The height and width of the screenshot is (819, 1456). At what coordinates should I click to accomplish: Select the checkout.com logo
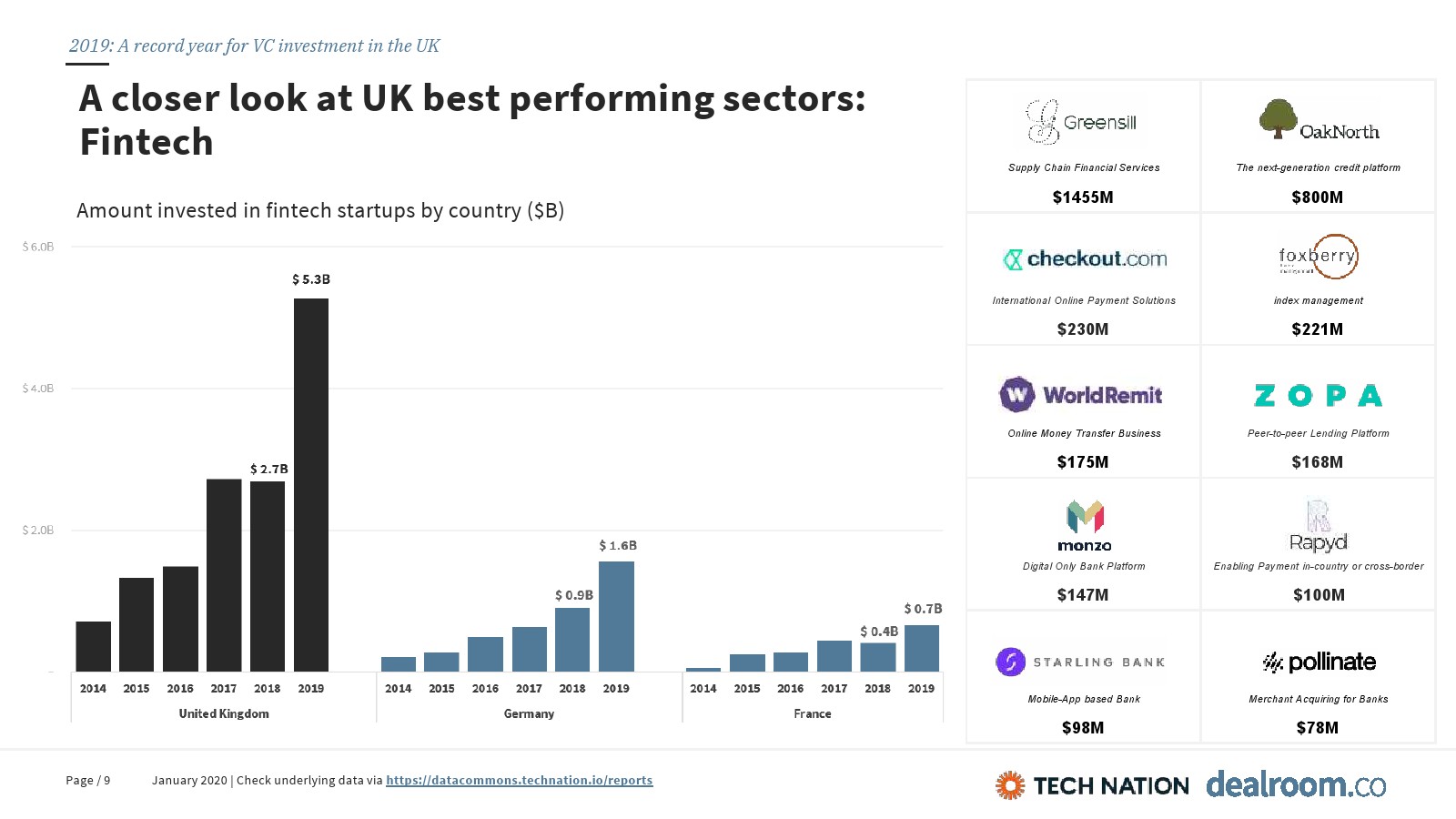coord(1085,259)
